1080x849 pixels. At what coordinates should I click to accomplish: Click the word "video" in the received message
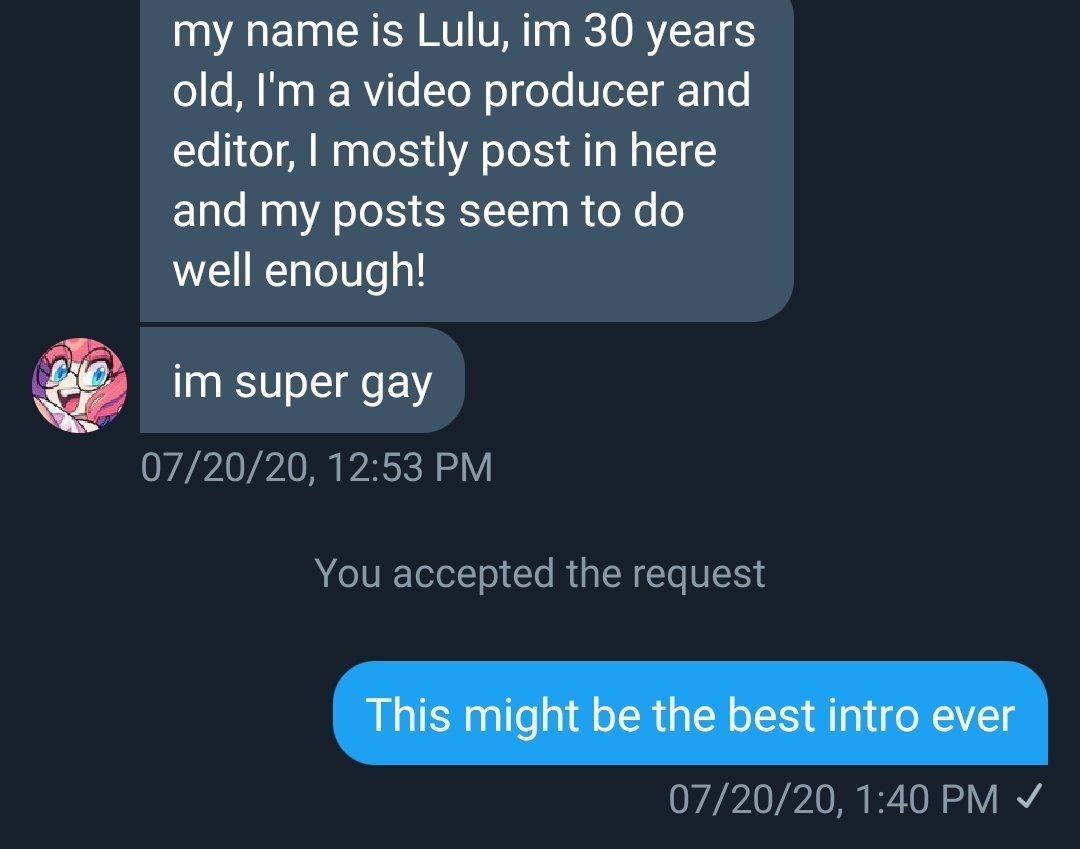tap(417, 90)
